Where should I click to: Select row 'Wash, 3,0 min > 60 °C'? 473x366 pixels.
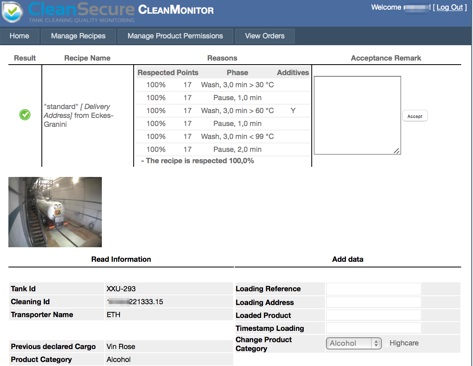point(223,111)
